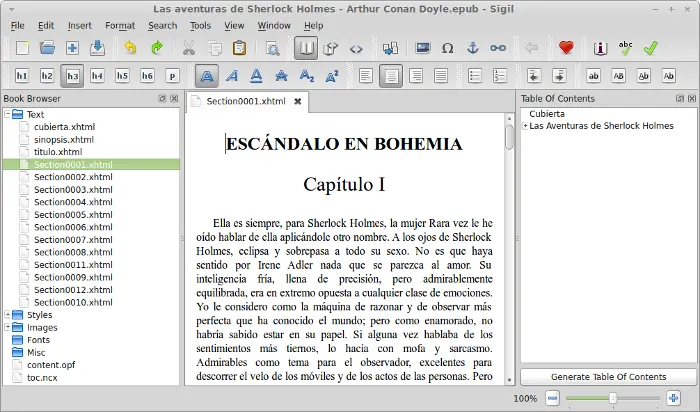Undo the last action
The image size is (700, 412).
click(x=130, y=48)
